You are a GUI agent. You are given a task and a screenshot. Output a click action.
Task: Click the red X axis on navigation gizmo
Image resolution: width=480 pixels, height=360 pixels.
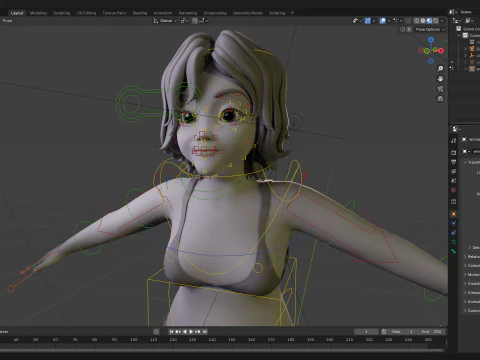(441, 51)
